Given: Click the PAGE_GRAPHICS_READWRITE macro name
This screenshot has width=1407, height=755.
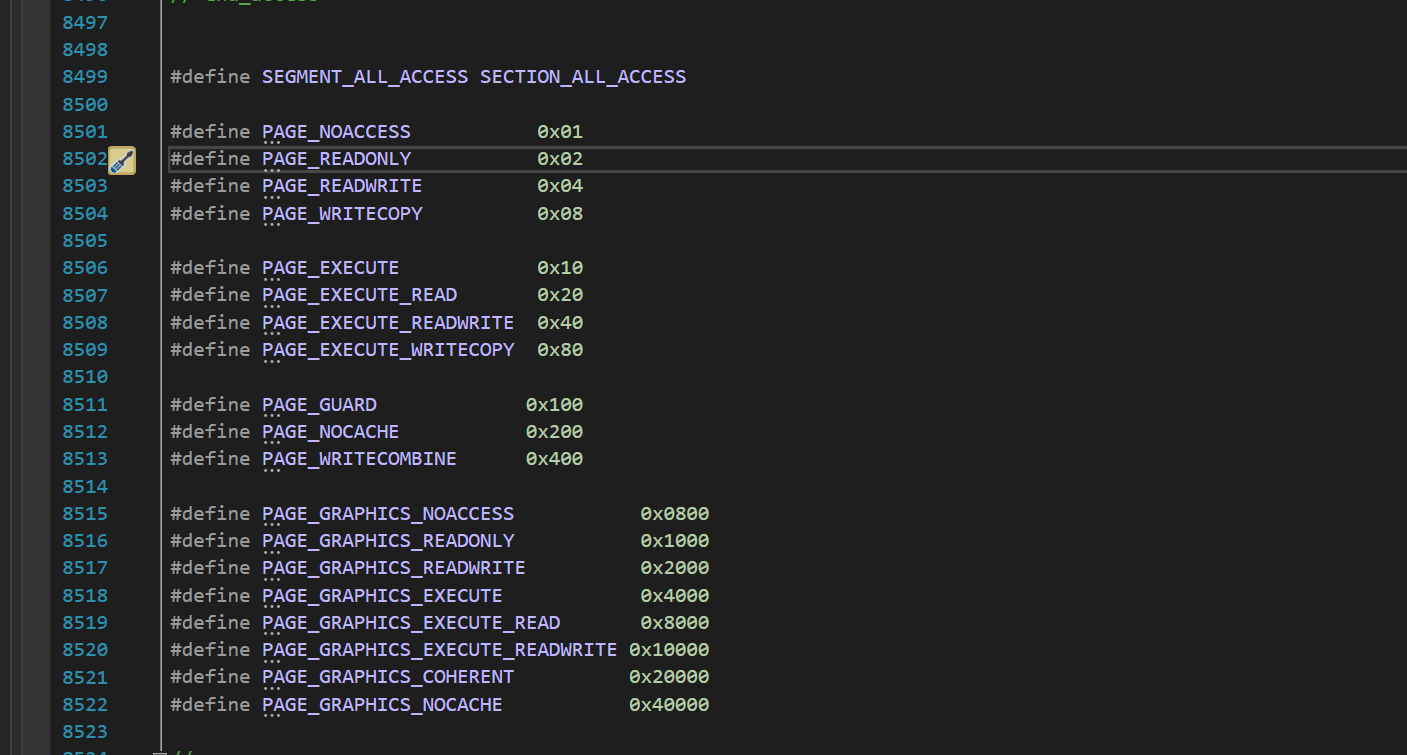Looking at the screenshot, I should (x=393, y=568).
